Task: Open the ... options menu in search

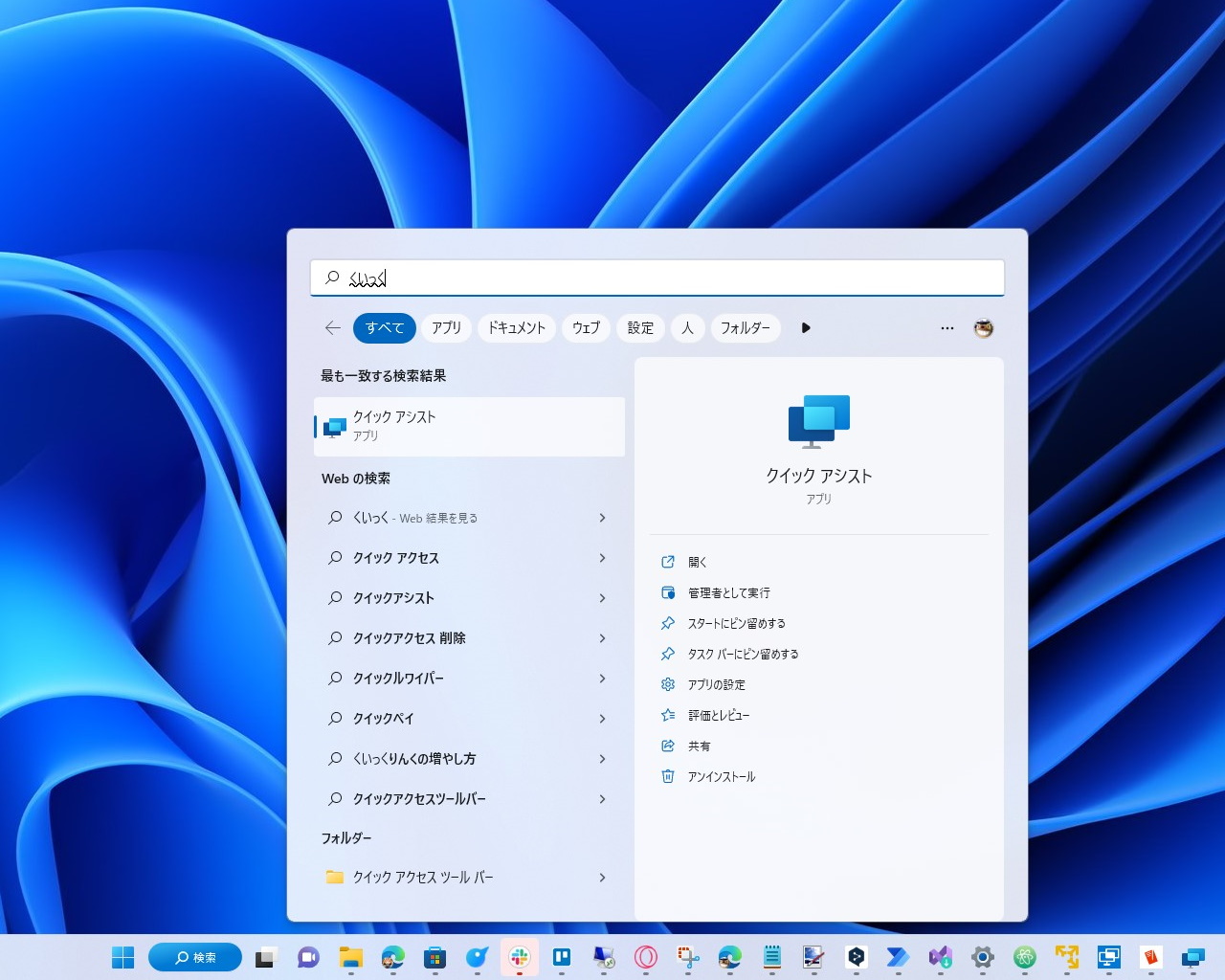Action: (x=947, y=328)
